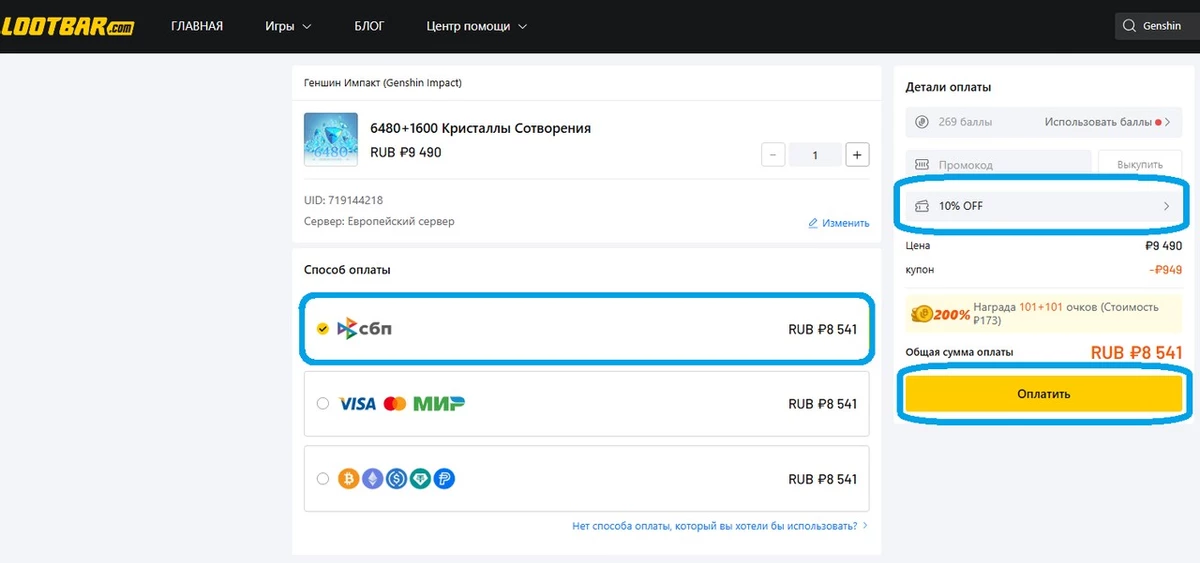This screenshot has width=1200, height=563.
Task: Increase quantity with the plus button
Action: (x=857, y=155)
